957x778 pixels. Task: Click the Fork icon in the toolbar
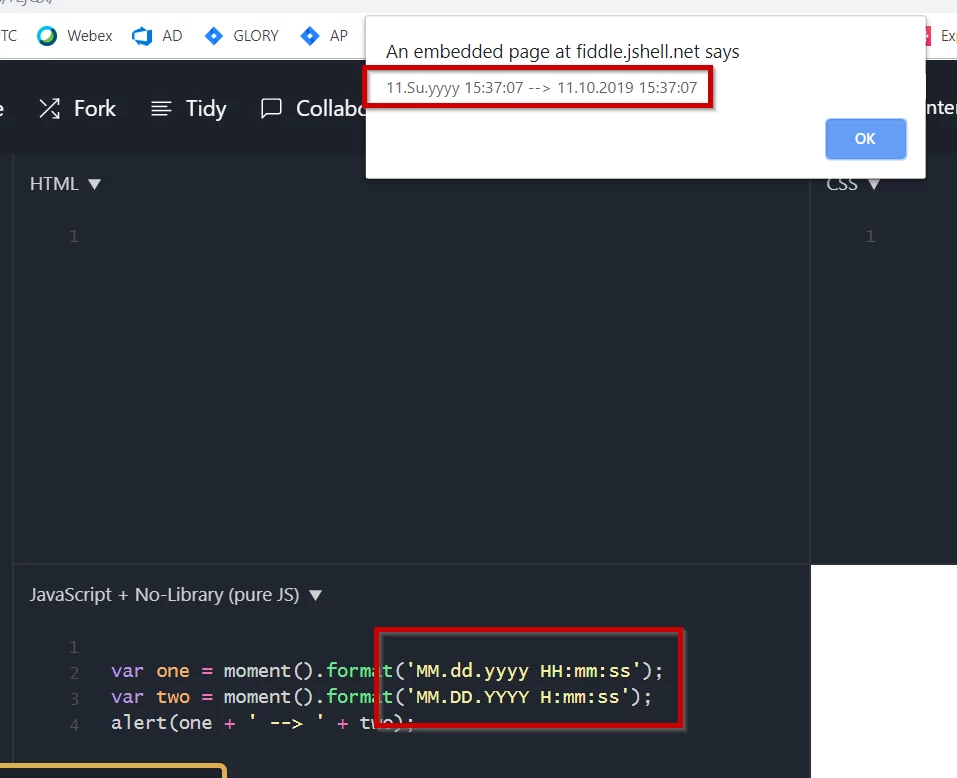(x=50, y=108)
